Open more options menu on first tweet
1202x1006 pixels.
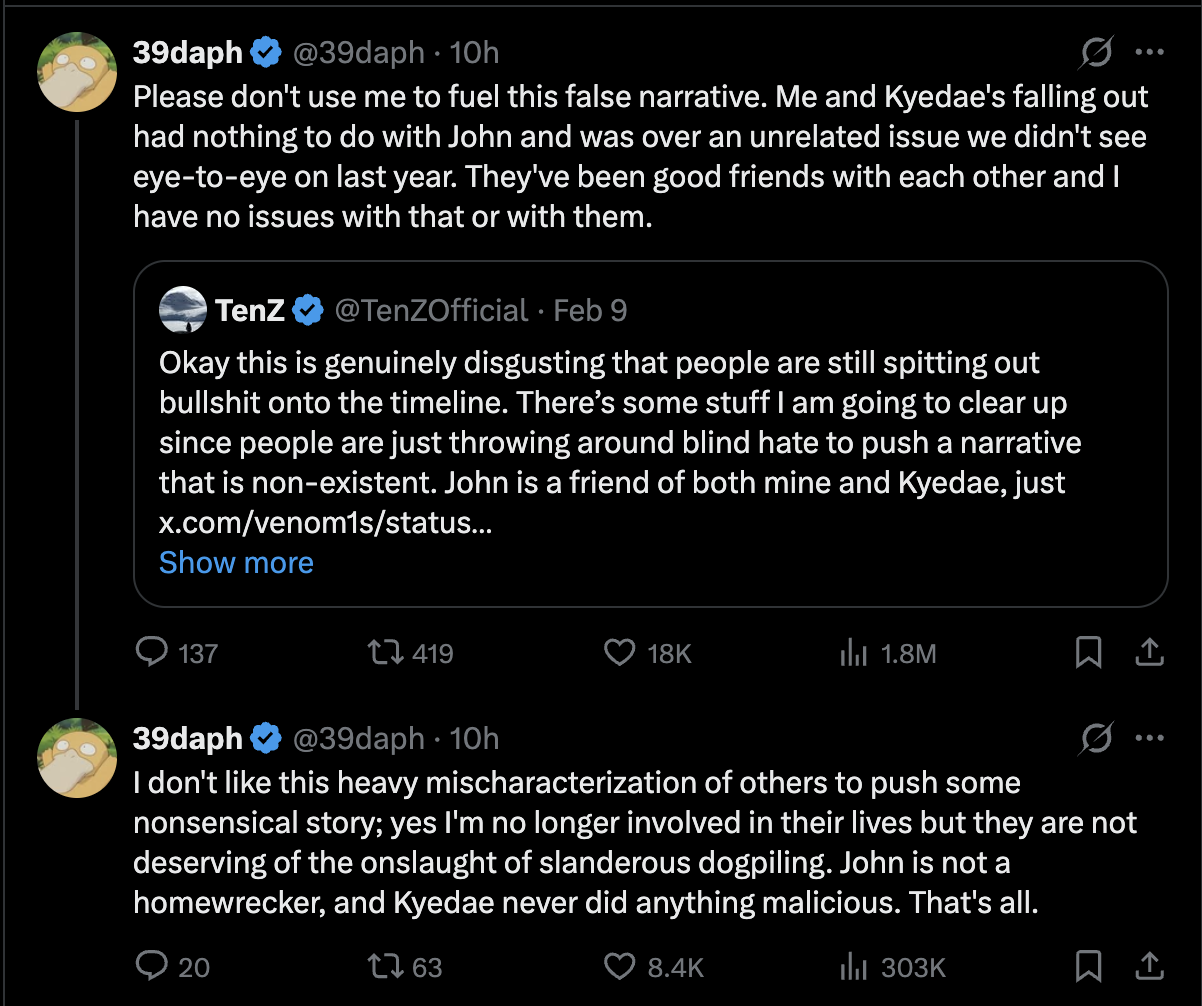(x=1149, y=53)
